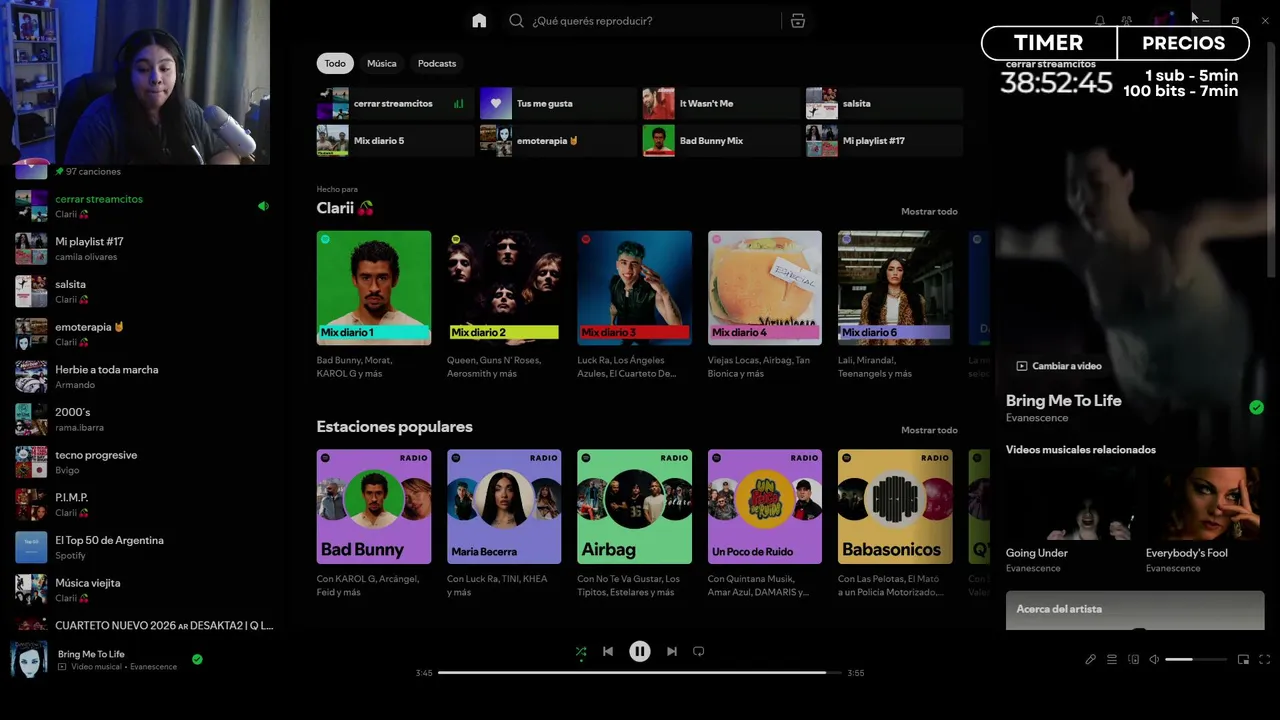Image resolution: width=1280 pixels, height=720 pixels.
Task: Open the Browse icon beside search
Action: click(797, 21)
